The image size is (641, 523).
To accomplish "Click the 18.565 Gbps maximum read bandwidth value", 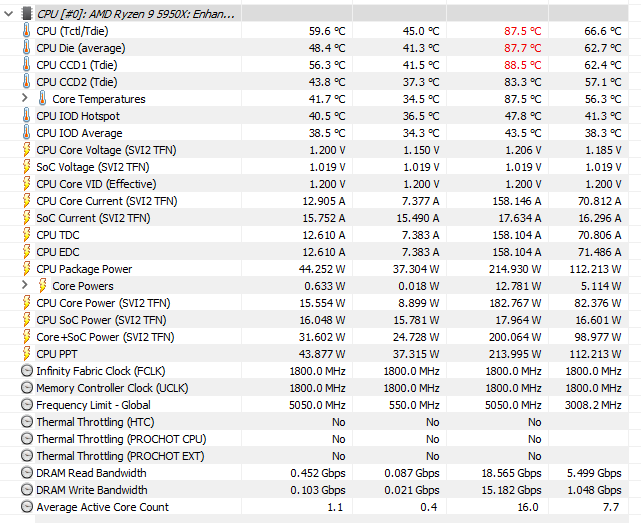I will 511,473.
